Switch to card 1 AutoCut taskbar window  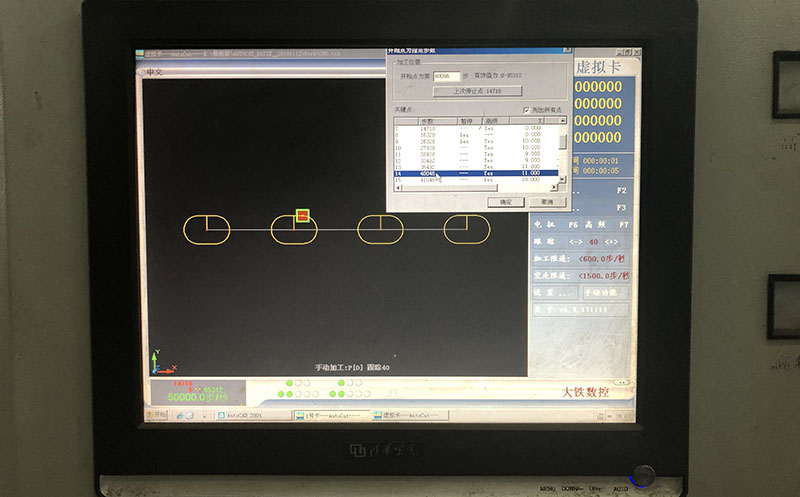click(325, 414)
